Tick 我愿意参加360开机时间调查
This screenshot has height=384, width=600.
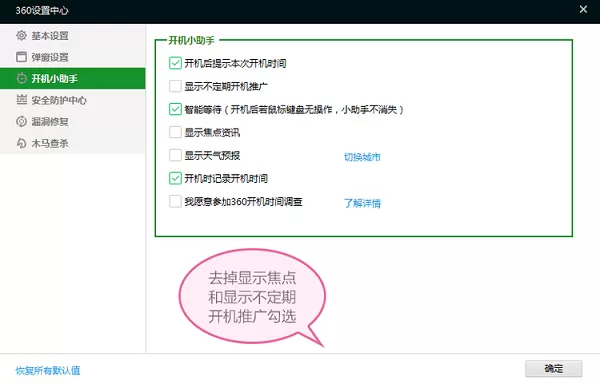175,201
